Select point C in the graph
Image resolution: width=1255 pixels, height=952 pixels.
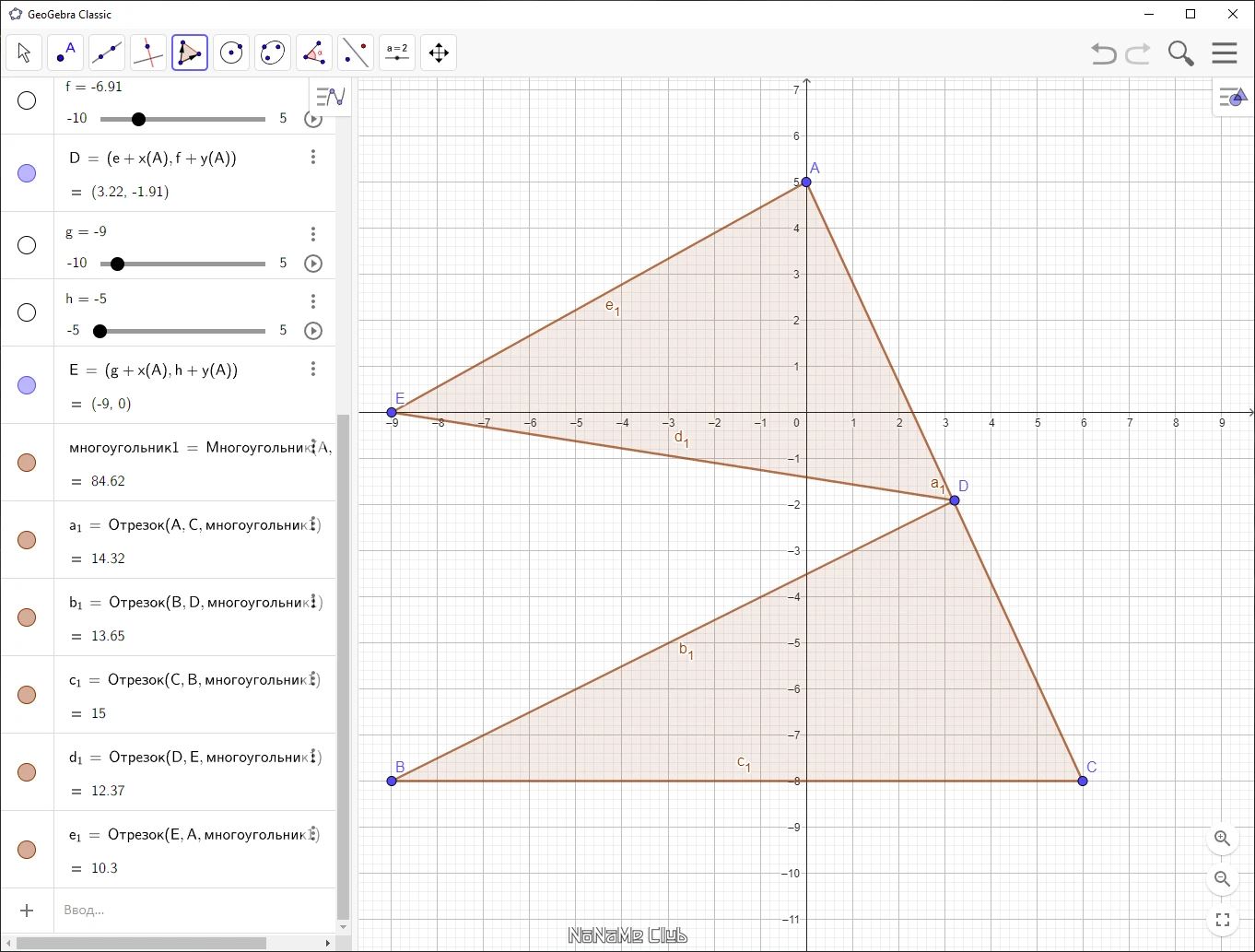[1083, 781]
